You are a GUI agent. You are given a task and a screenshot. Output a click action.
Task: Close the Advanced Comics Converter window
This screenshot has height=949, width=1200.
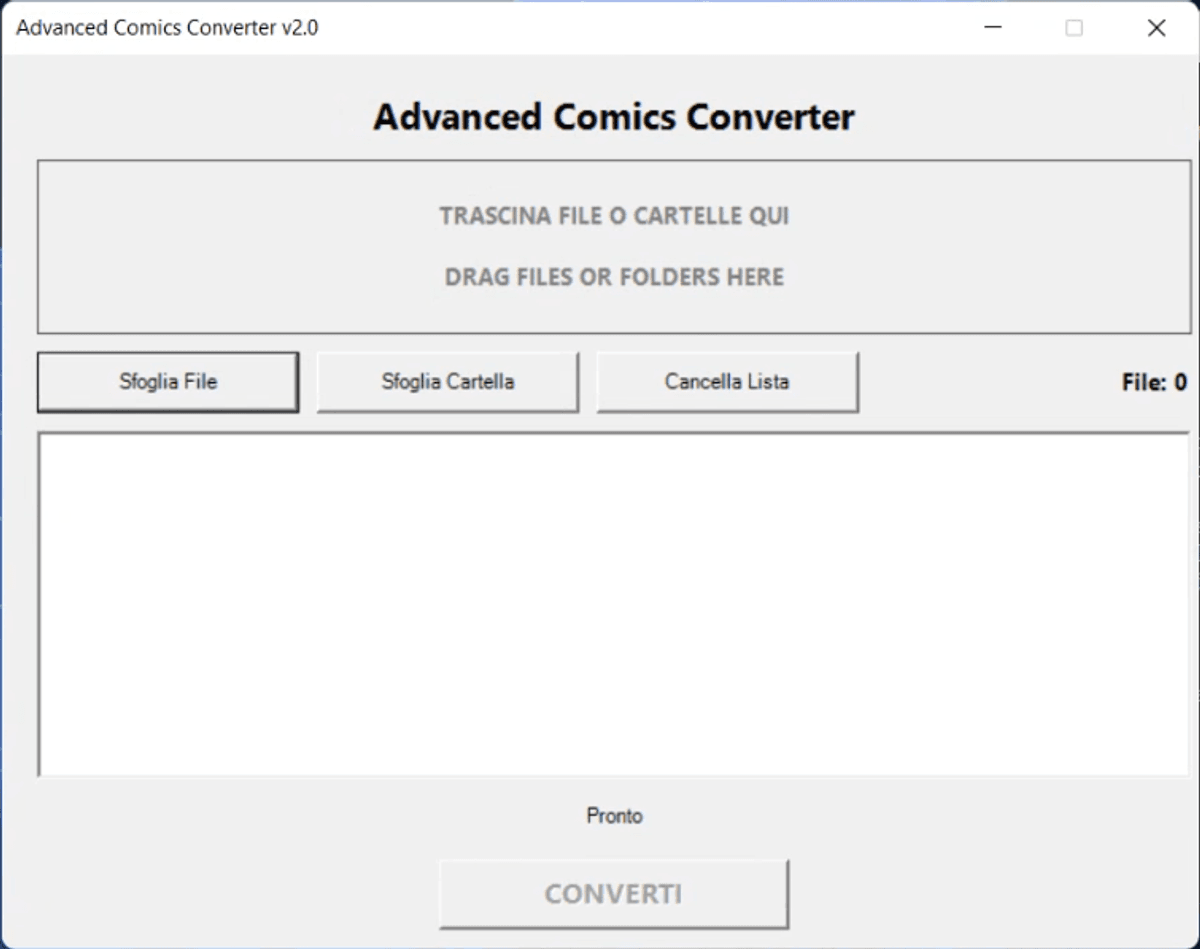click(x=1157, y=28)
